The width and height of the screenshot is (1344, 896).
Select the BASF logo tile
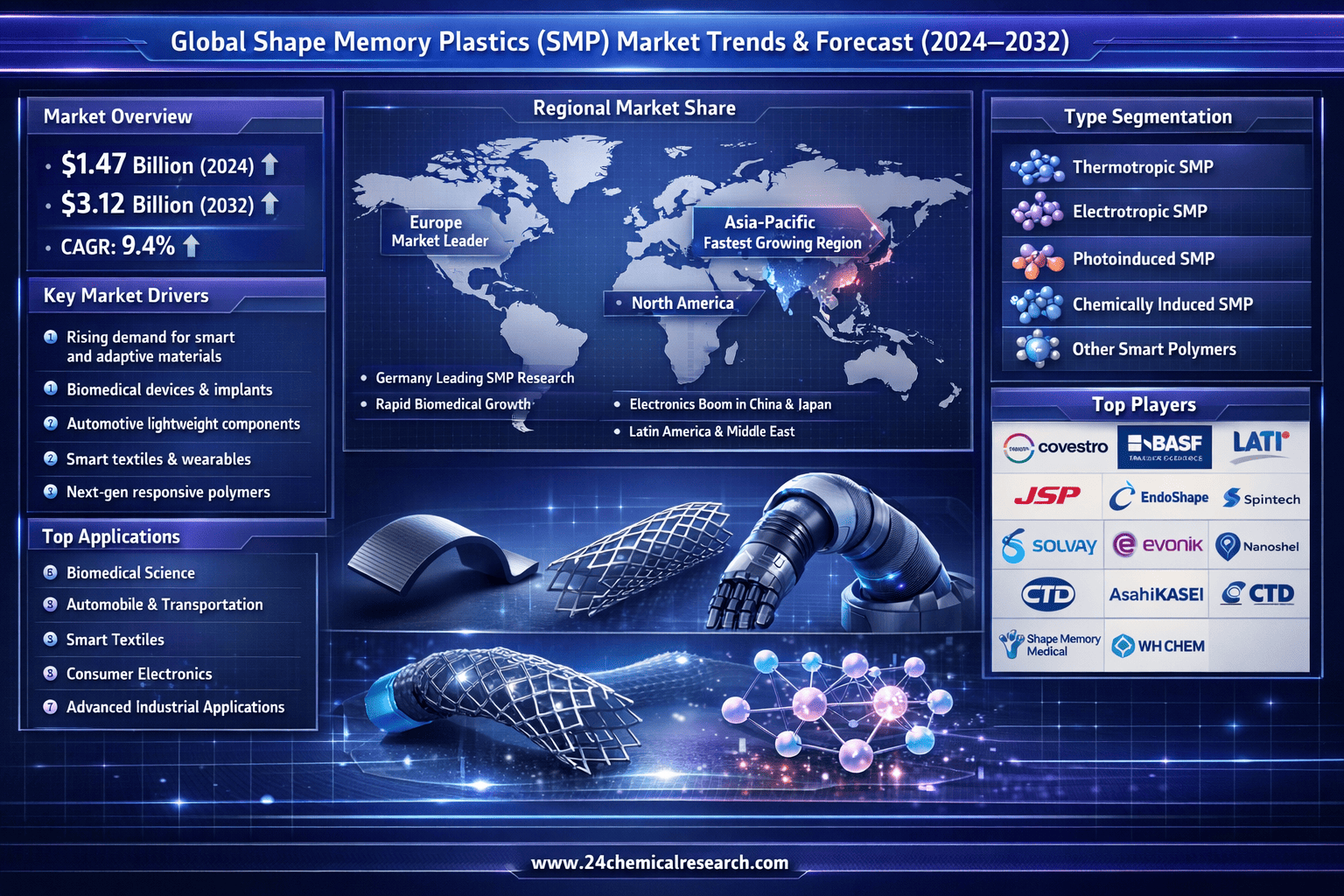pos(1165,447)
